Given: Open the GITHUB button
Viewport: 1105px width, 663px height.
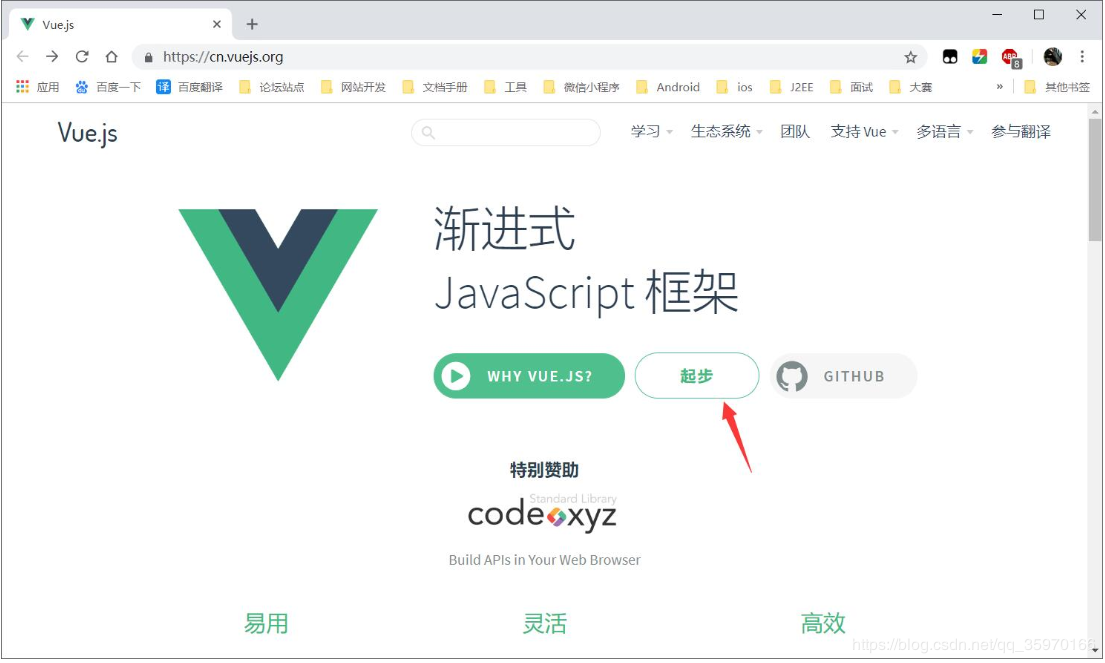Looking at the screenshot, I should [843, 376].
